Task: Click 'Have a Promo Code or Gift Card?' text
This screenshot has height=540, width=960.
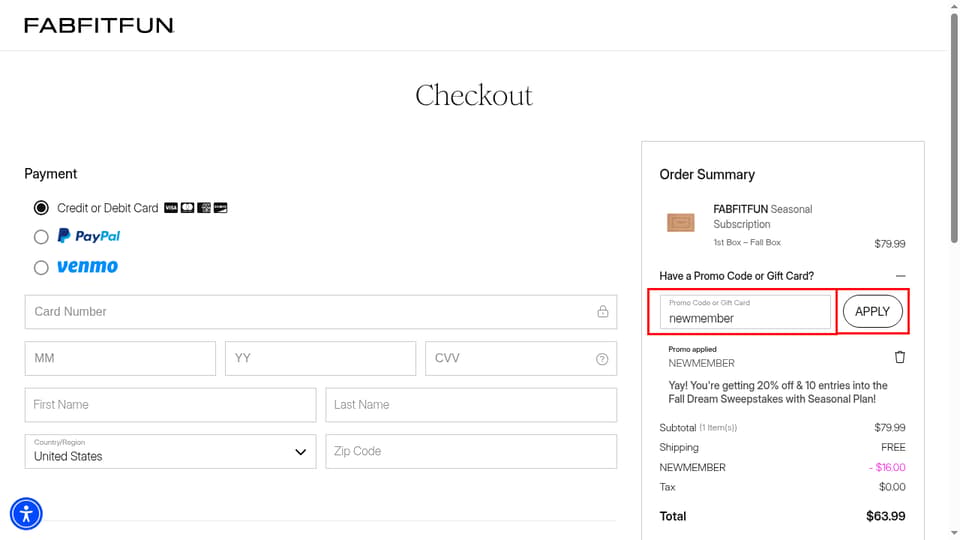Action: pyautogui.click(x=737, y=276)
